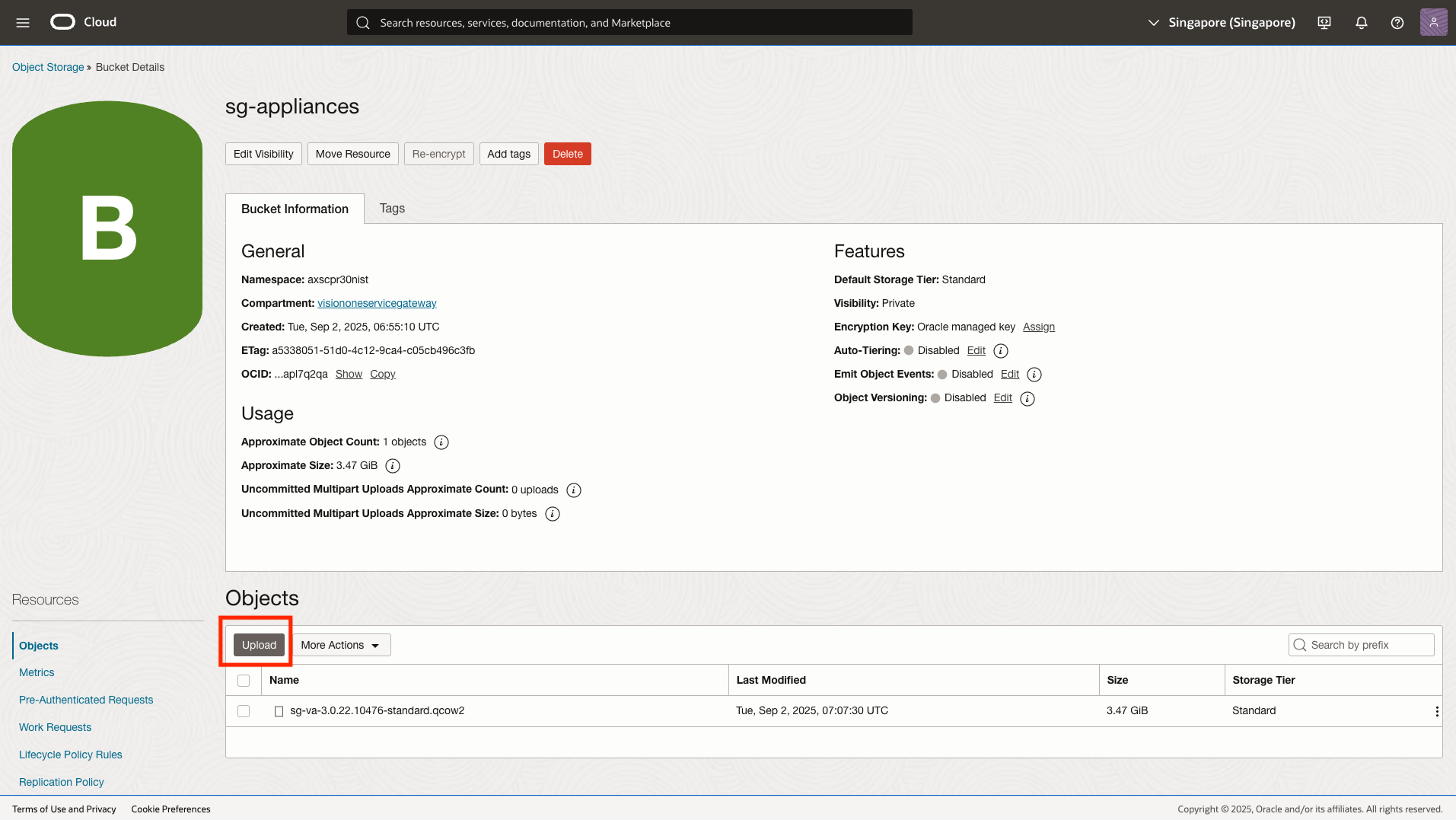Open the help question mark icon
The image size is (1456, 820).
pos(1397,23)
